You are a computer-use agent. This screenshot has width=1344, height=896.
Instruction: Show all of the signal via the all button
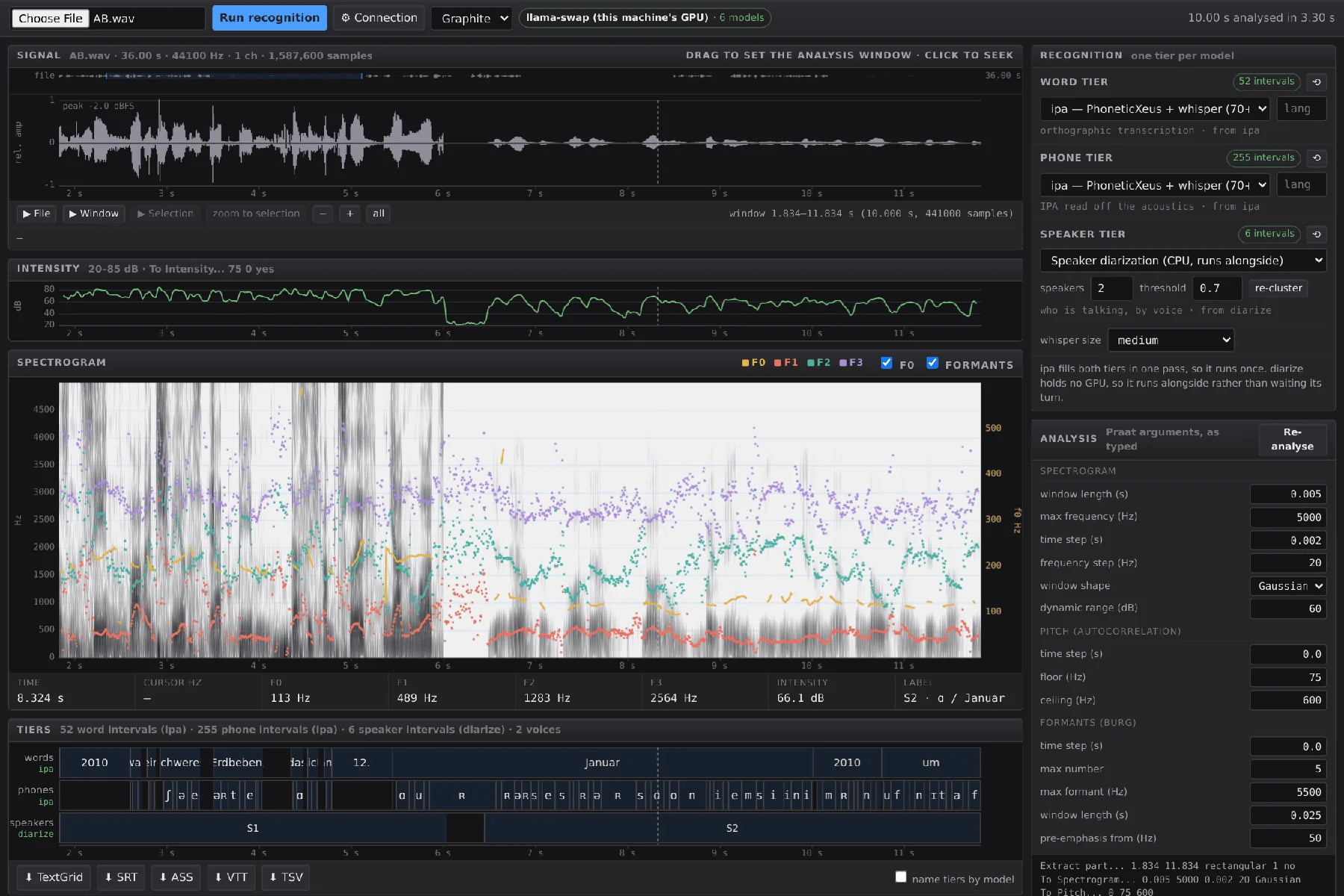pos(379,214)
